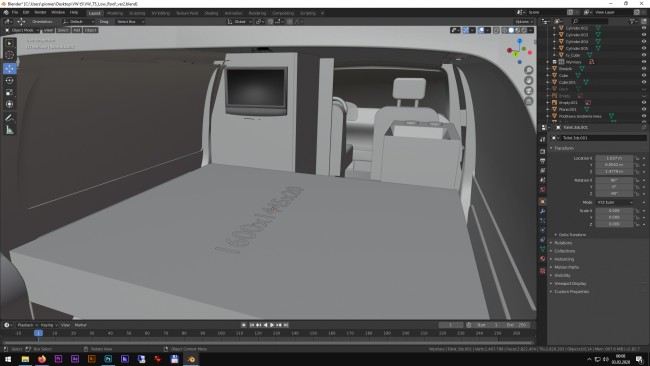Open the Window menu
The width and height of the screenshot is (650, 366).
click(x=58, y=12)
